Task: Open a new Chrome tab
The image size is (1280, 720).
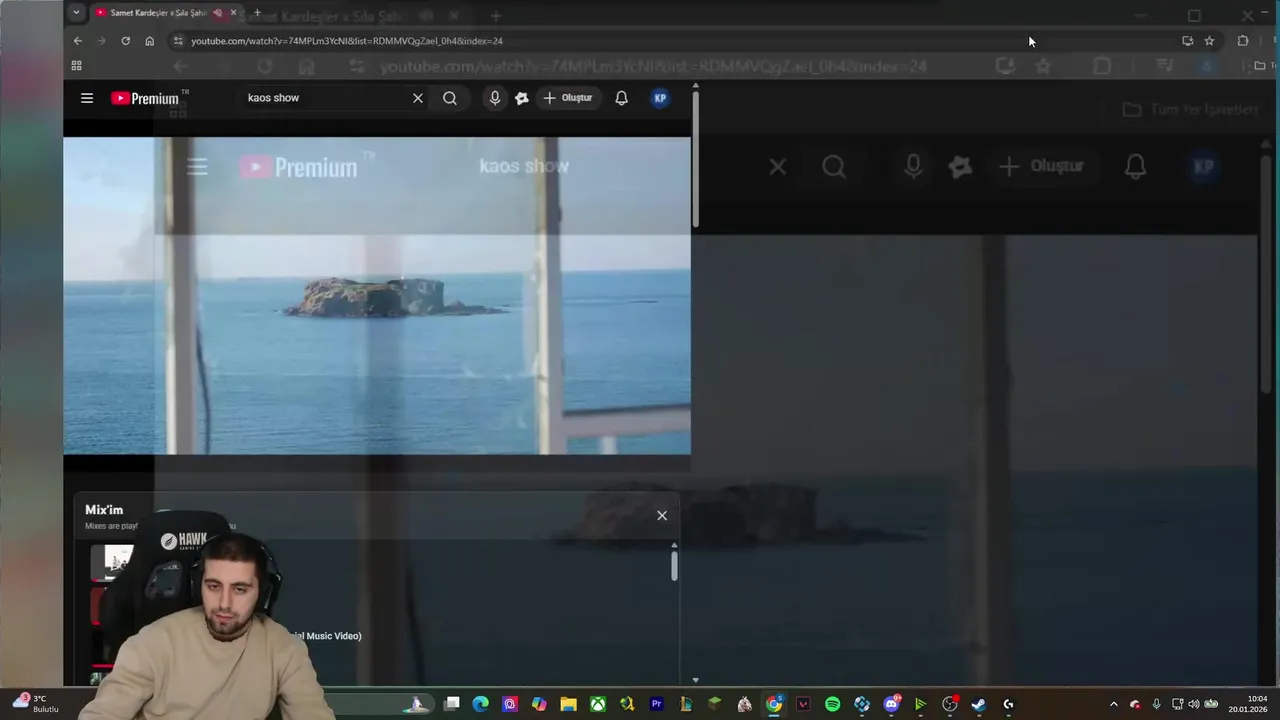Action: click(257, 13)
